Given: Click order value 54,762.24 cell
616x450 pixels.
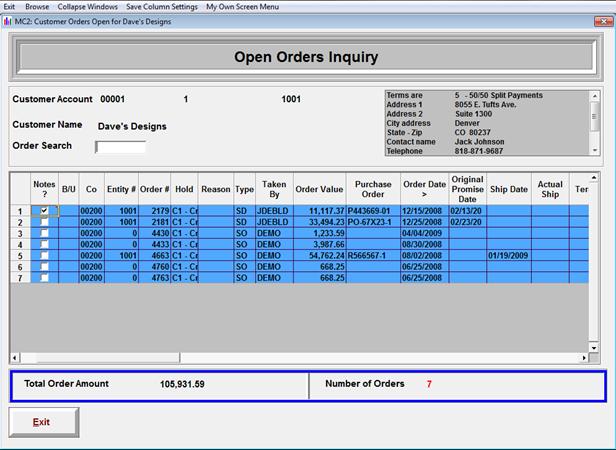Looking at the screenshot, I should pos(319,255).
